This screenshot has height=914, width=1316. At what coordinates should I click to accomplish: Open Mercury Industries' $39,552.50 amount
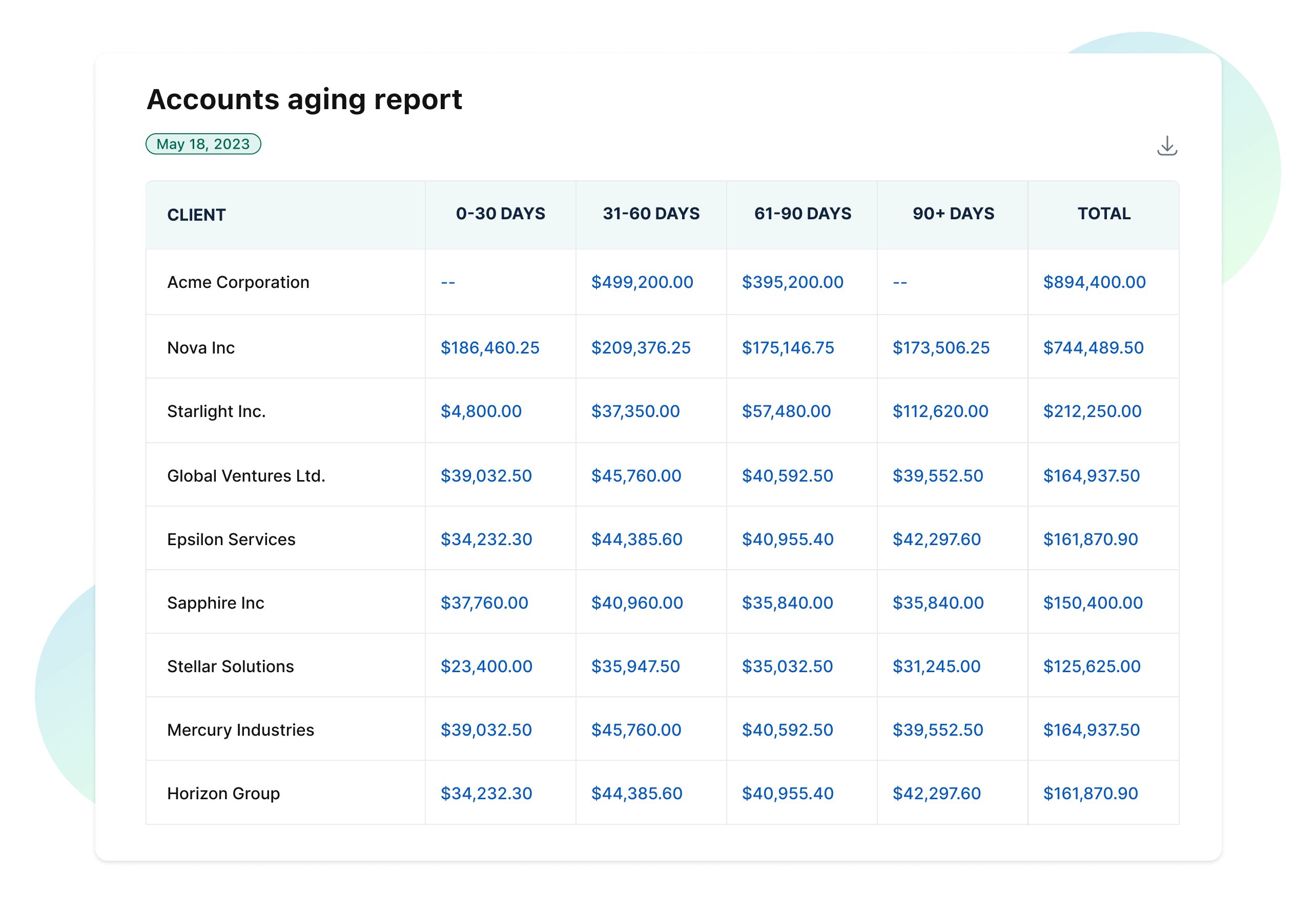(937, 730)
